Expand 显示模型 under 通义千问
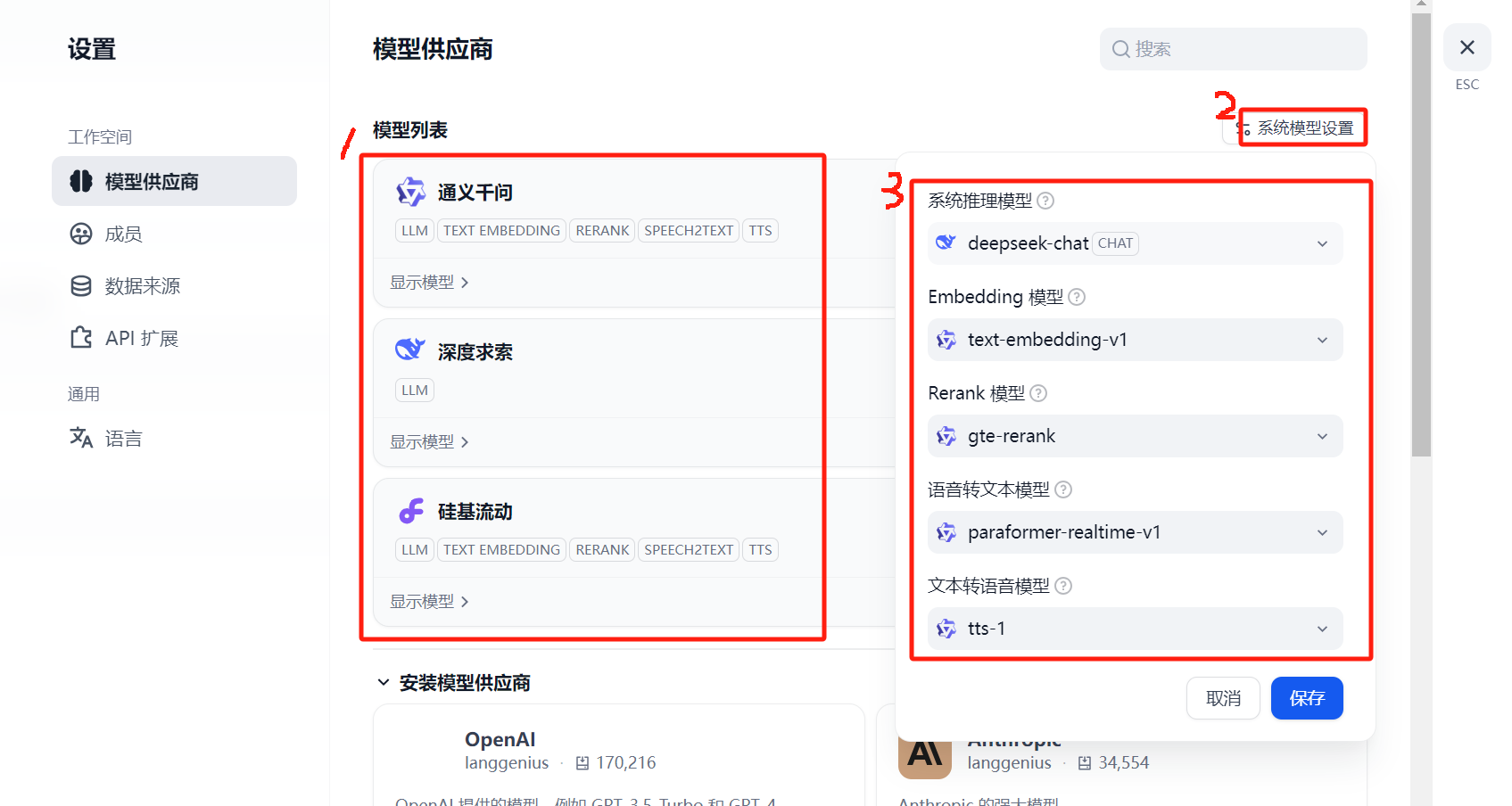 (429, 283)
